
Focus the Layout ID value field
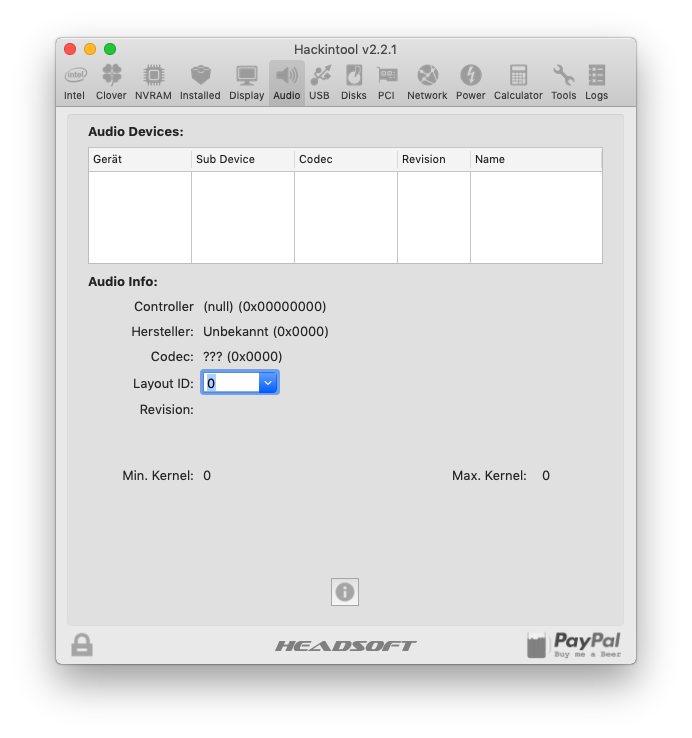(x=231, y=383)
